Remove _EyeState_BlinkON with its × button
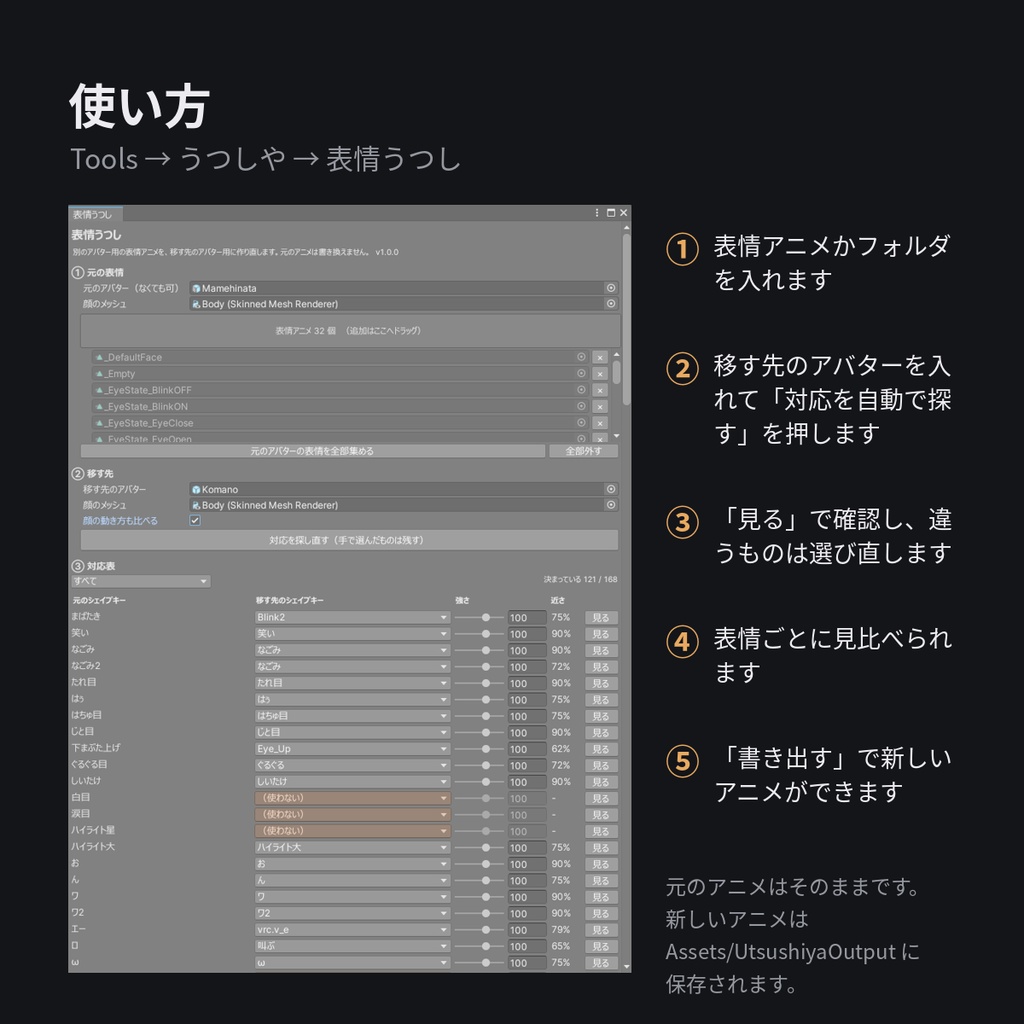This screenshot has height=1024, width=1024. [600, 406]
